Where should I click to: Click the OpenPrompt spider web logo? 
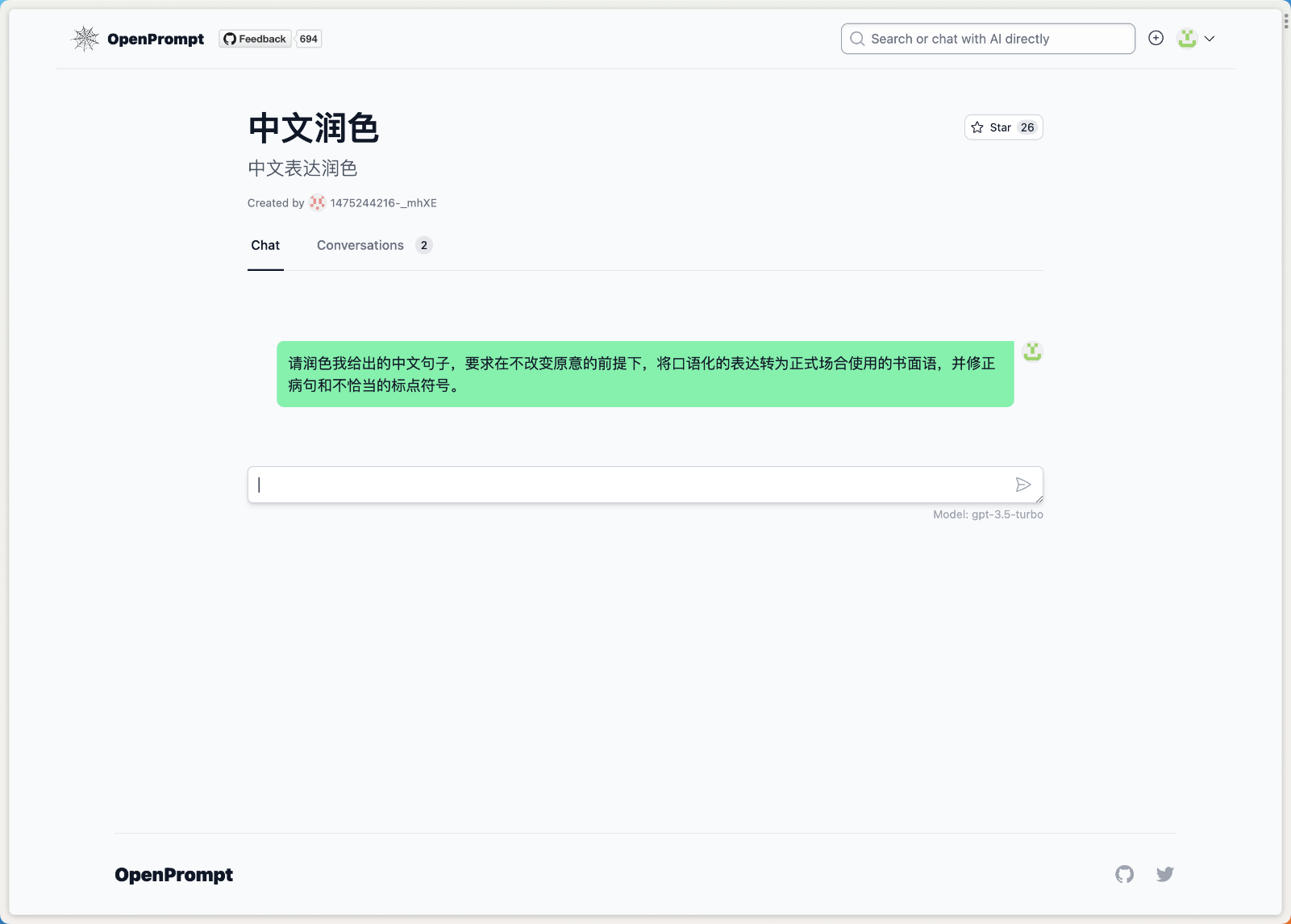pos(85,38)
